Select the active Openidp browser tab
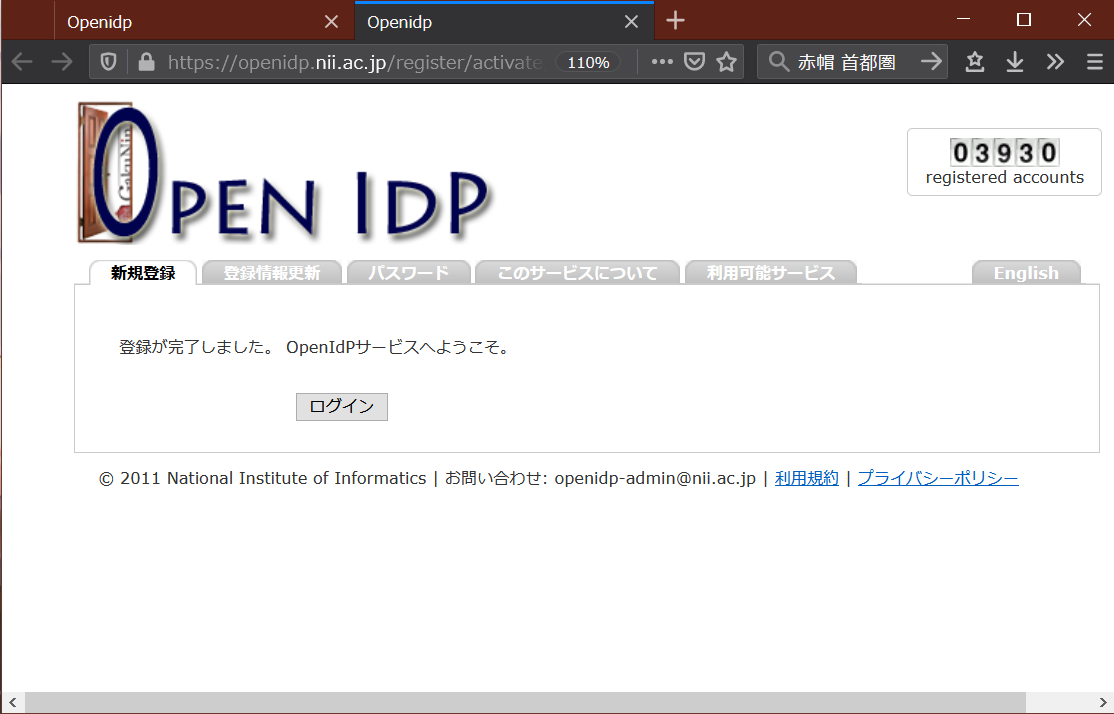The image size is (1114, 714). tap(504, 21)
